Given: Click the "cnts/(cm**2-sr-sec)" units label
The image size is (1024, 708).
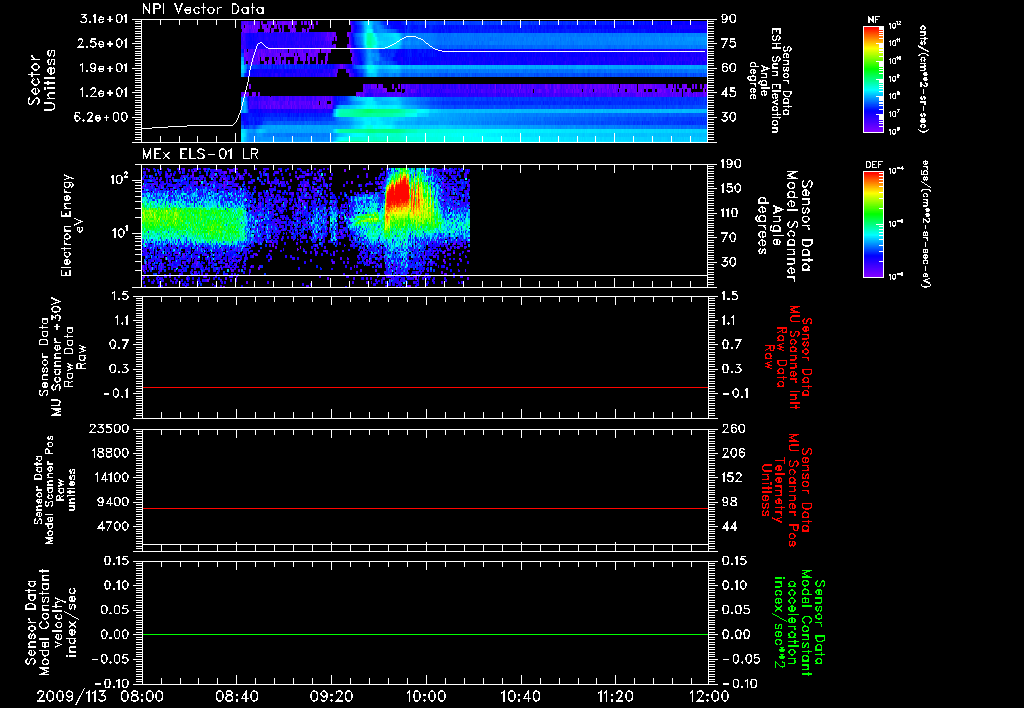Looking at the screenshot, I should click(x=923, y=78).
